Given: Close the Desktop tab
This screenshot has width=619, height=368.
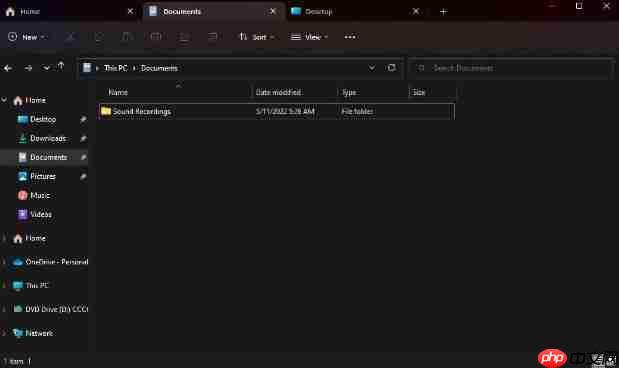Looking at the screenshot, I should 416,11.
